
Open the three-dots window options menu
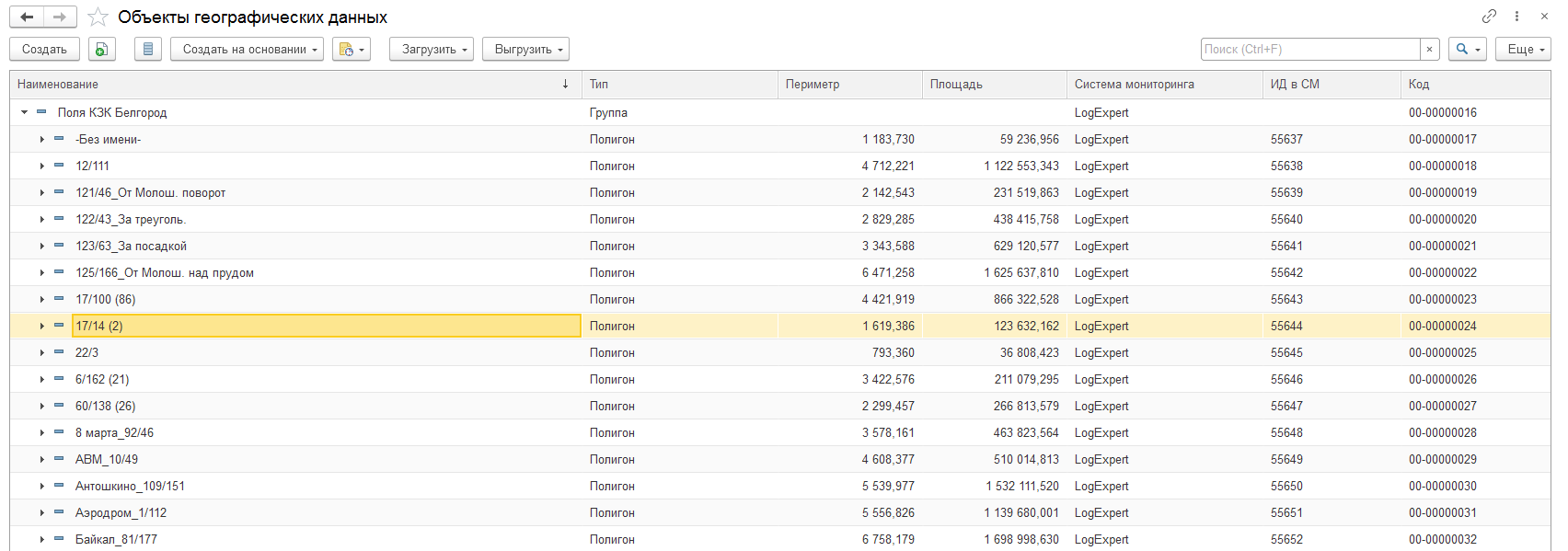[1516, 17]
